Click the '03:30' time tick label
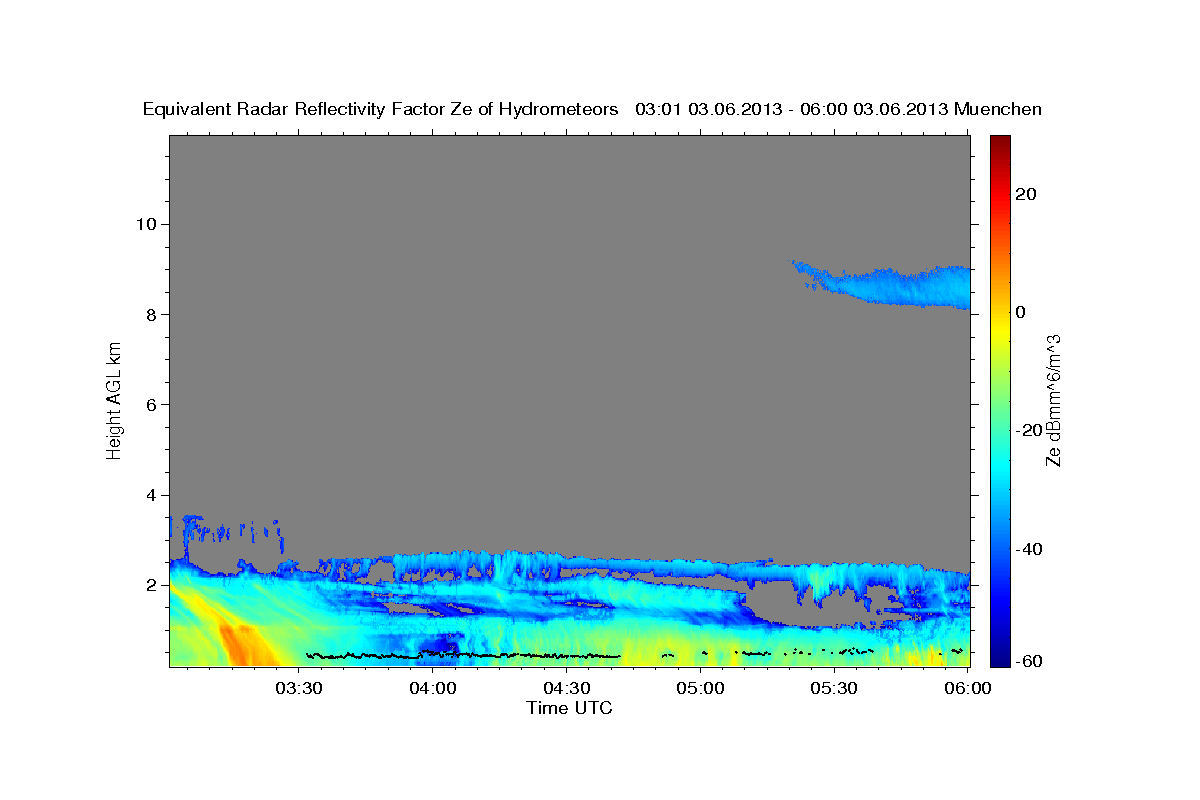Viewport: 1200px width, 800px height. pyautogui.click(x=299, y=688)
